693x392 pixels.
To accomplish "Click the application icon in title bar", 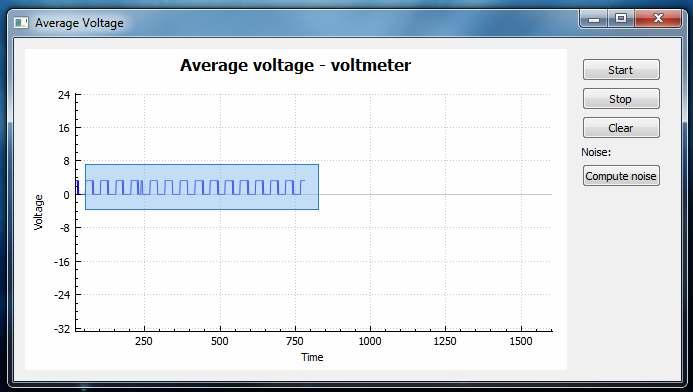I will click(21, 23).
